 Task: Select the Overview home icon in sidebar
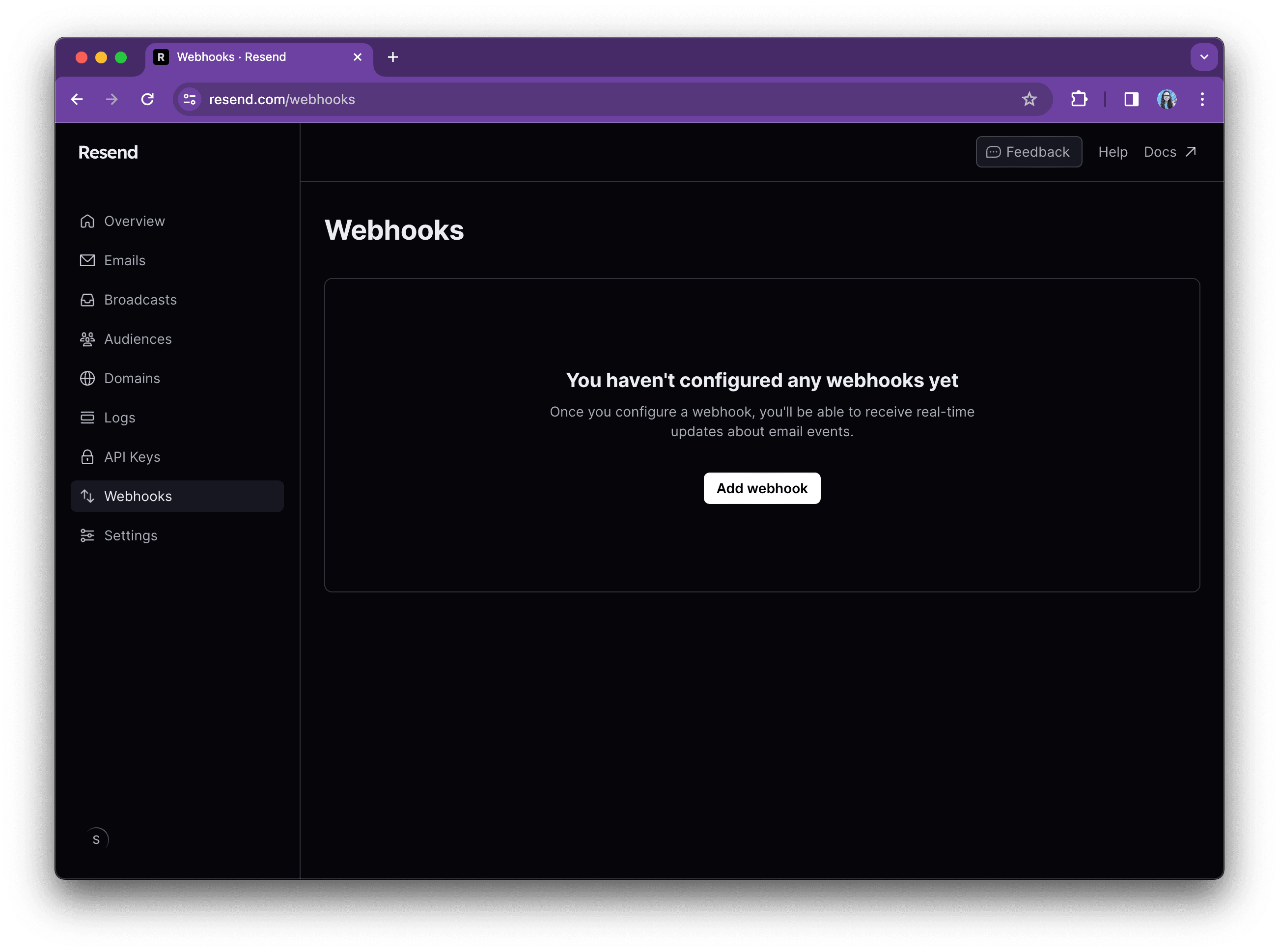click(87, 221)
